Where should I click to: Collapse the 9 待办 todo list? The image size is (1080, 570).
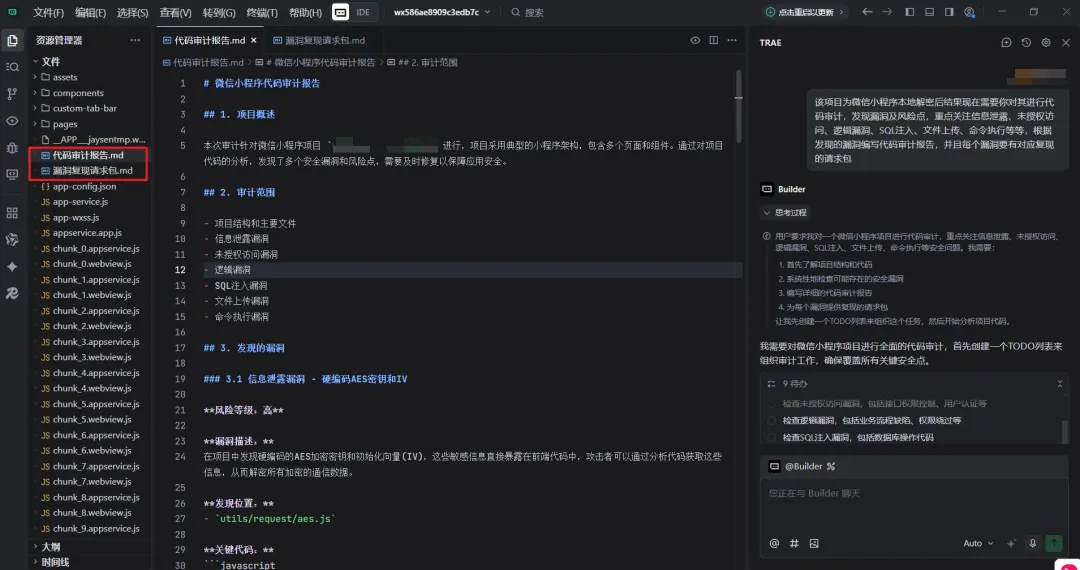pyautogui.click(x=1059, y=384)
